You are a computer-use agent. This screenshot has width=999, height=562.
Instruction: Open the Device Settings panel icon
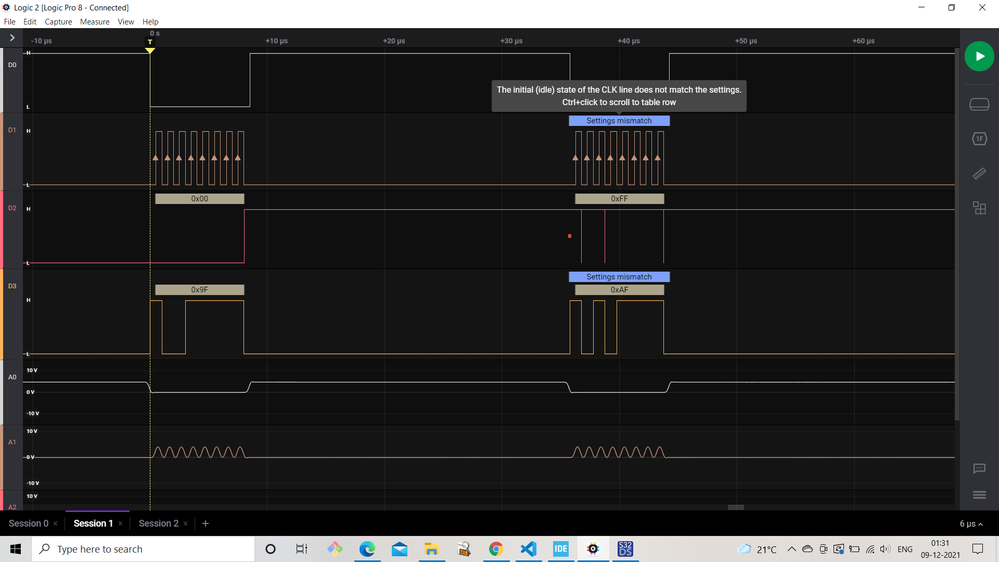[x=979, y=104]
